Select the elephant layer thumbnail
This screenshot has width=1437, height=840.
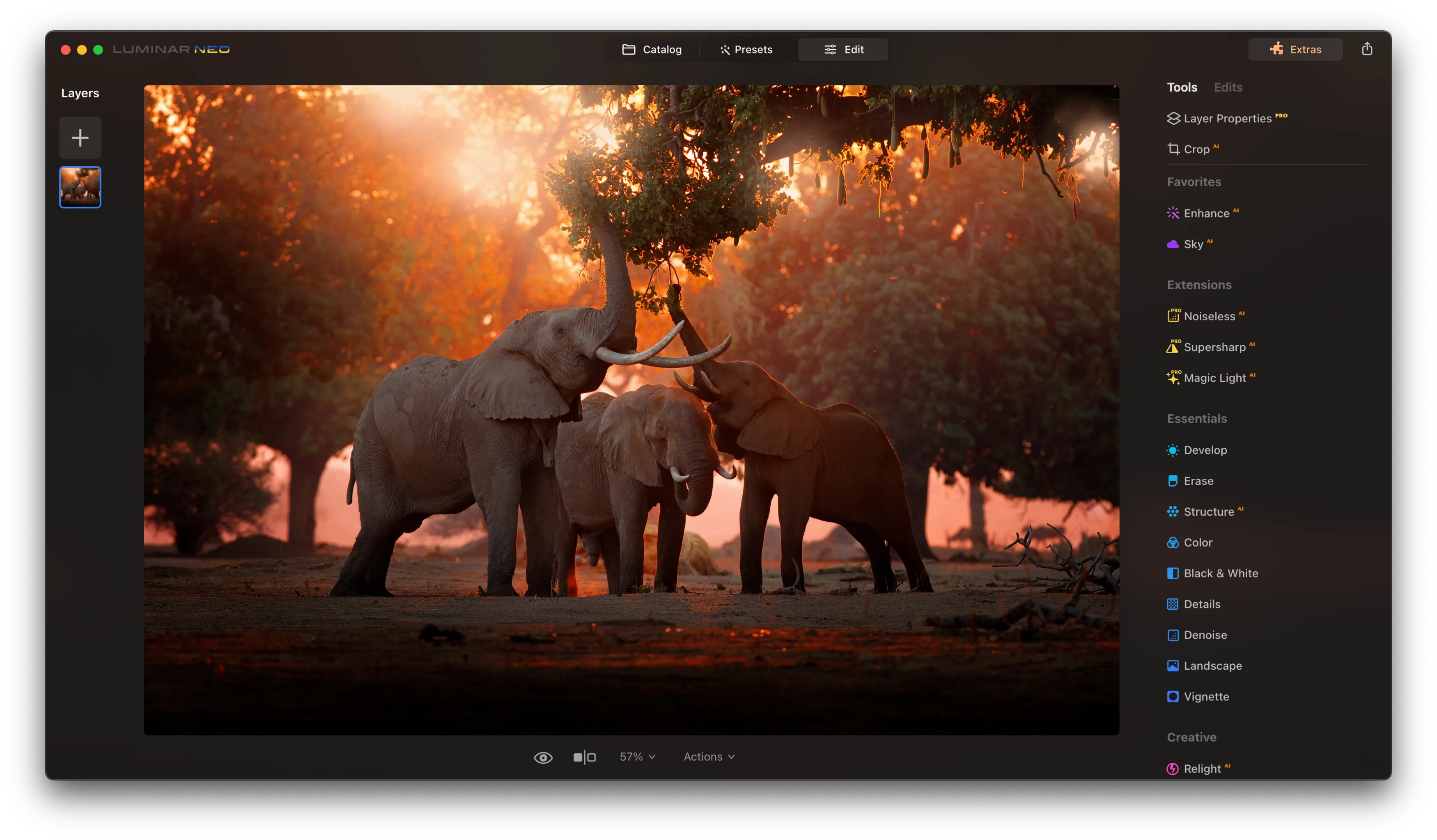tap(80, 187)
